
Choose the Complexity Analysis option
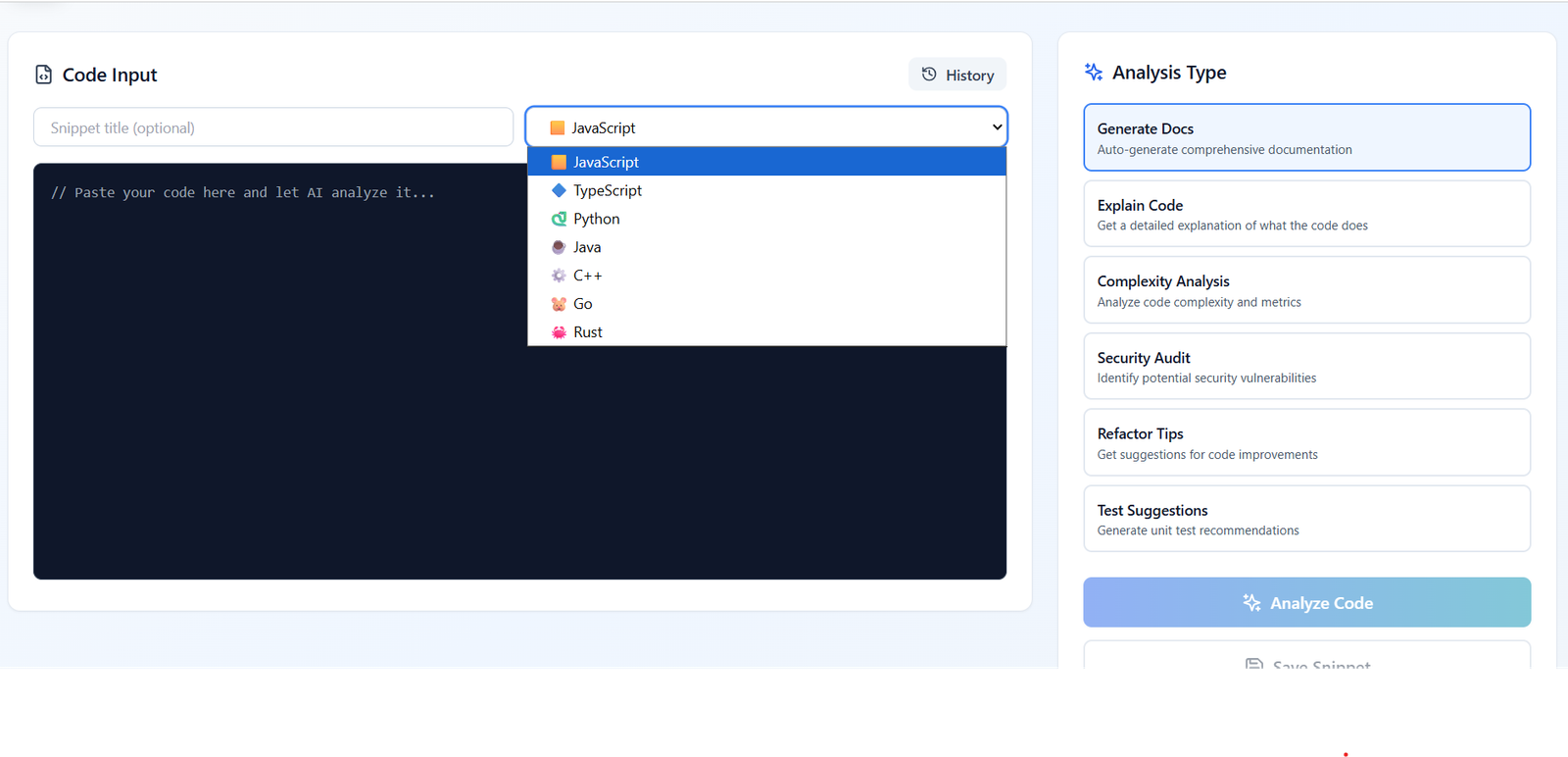coord(1306,290)
